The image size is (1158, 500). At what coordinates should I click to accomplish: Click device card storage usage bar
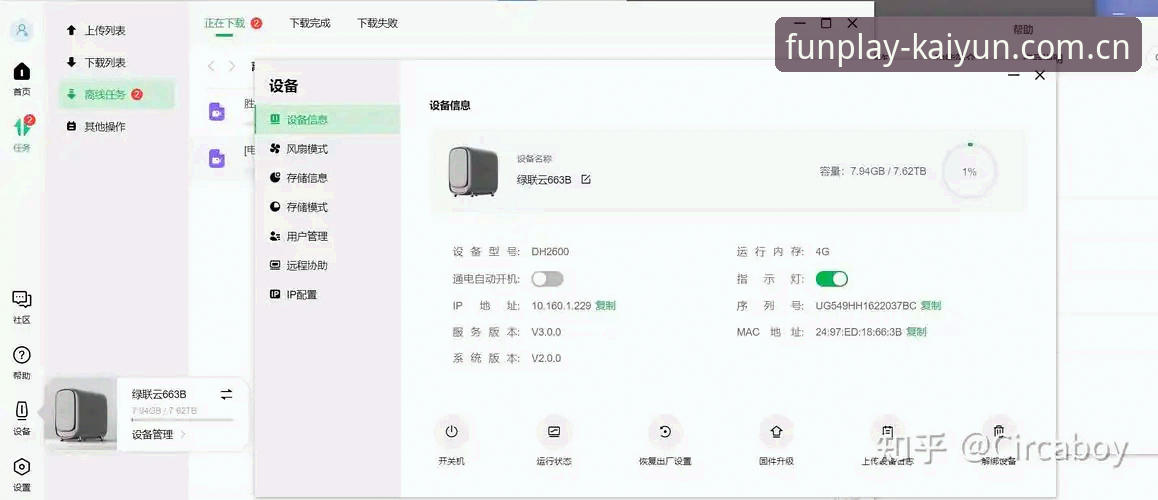click(182, 420)
